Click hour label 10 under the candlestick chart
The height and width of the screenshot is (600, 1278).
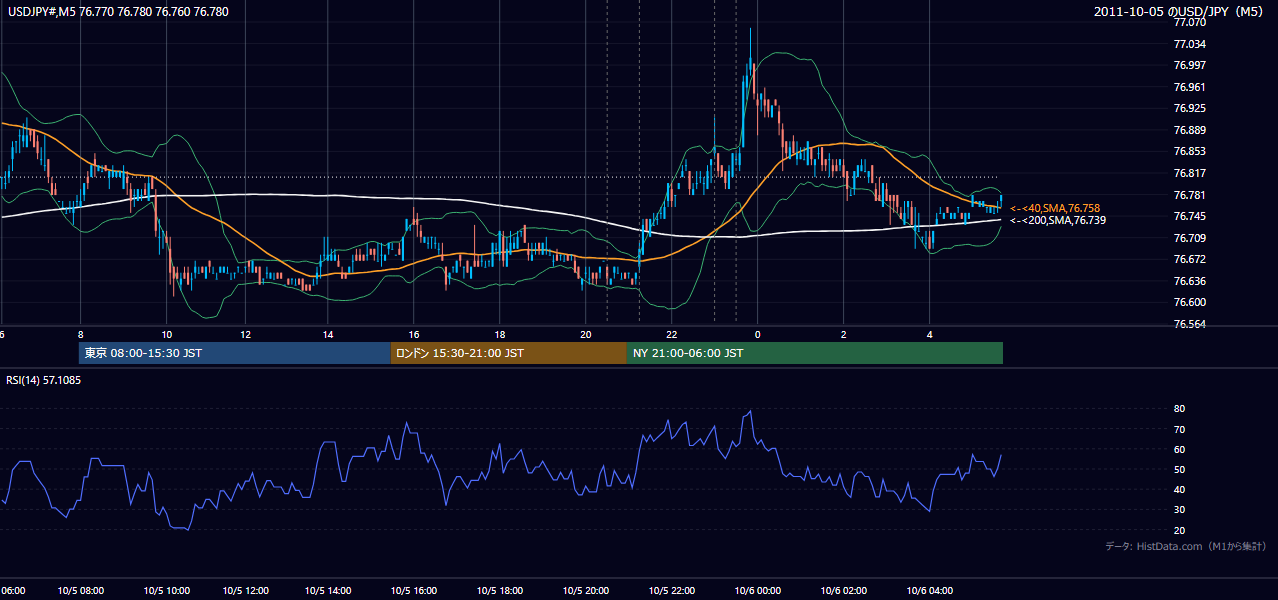[x=166, y=333]
